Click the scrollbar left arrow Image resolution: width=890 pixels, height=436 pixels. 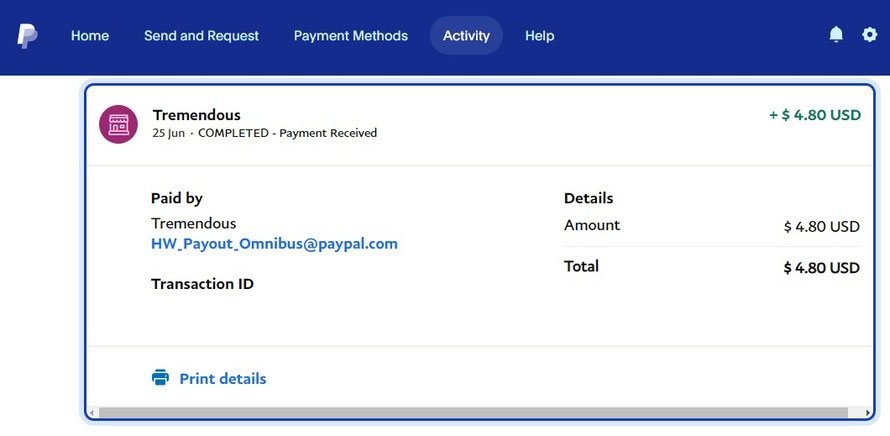92,413
